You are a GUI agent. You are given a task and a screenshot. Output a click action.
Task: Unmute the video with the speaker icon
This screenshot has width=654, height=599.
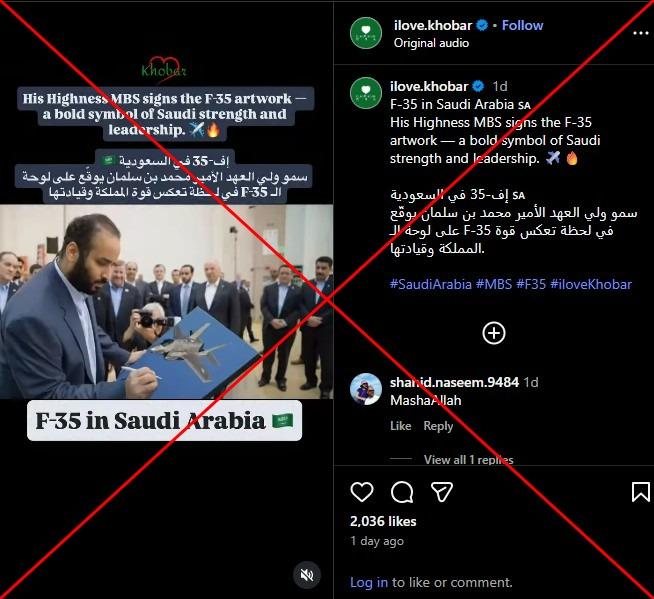[307, 575]
